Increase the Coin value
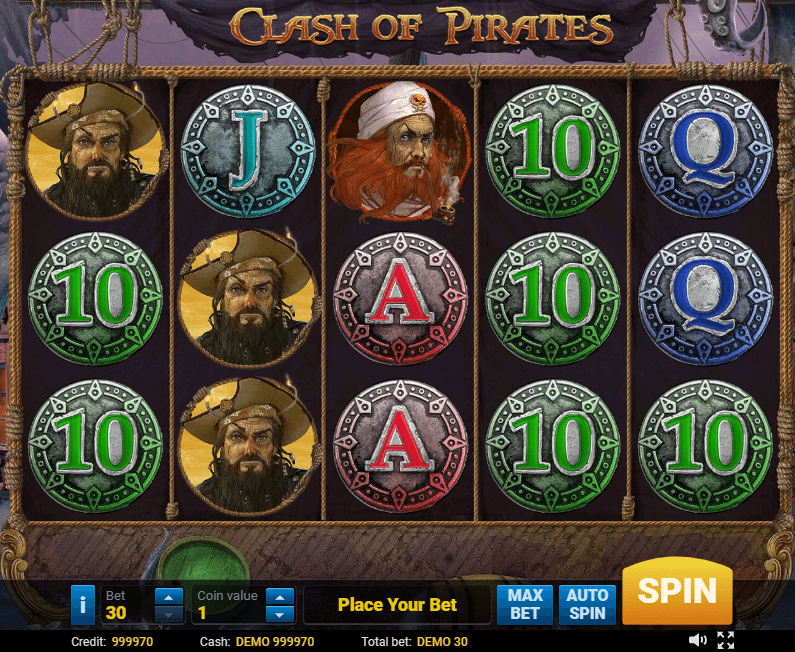 (x=280, y=597)
